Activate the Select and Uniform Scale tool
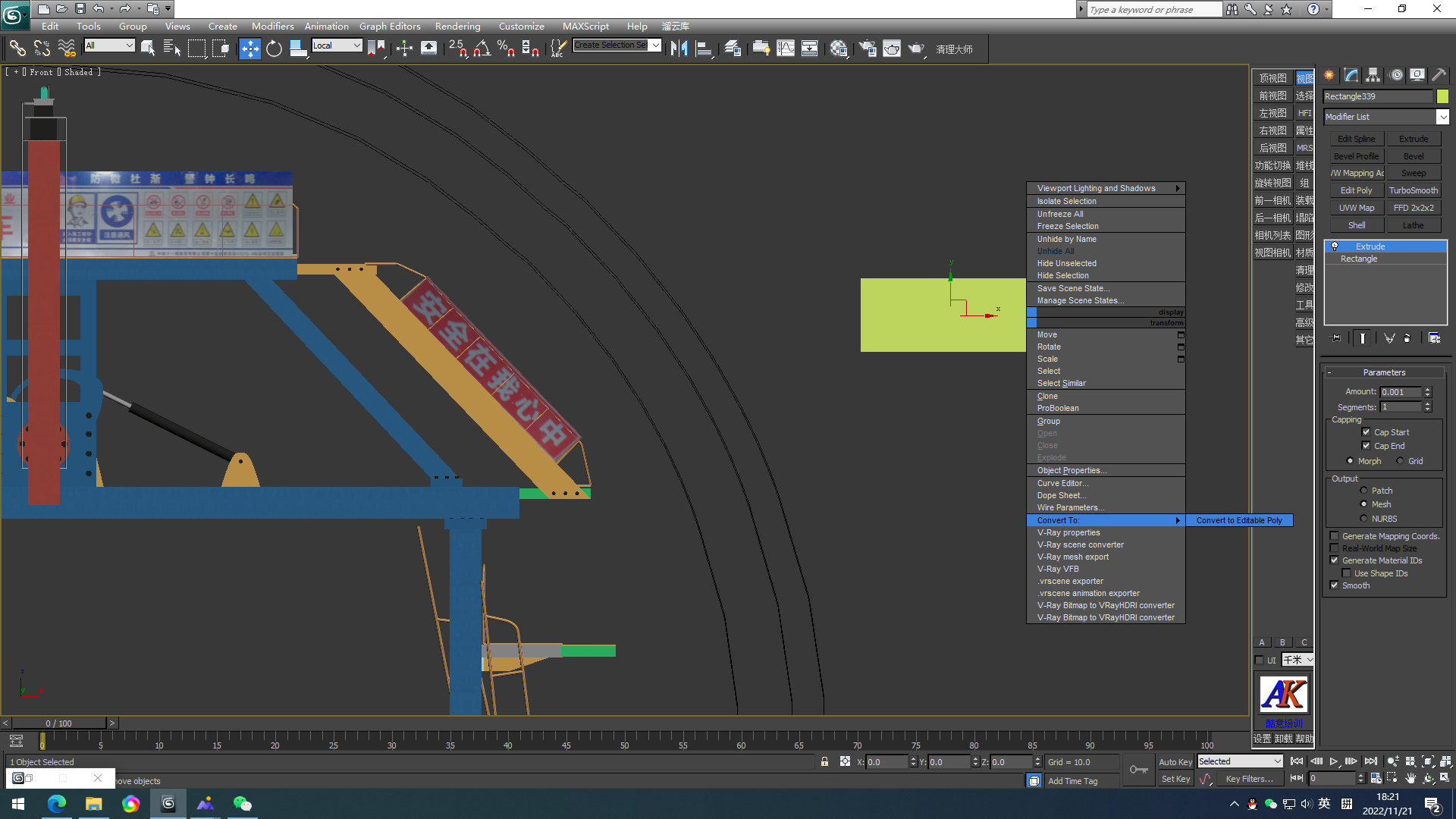 tap(298, 49)
